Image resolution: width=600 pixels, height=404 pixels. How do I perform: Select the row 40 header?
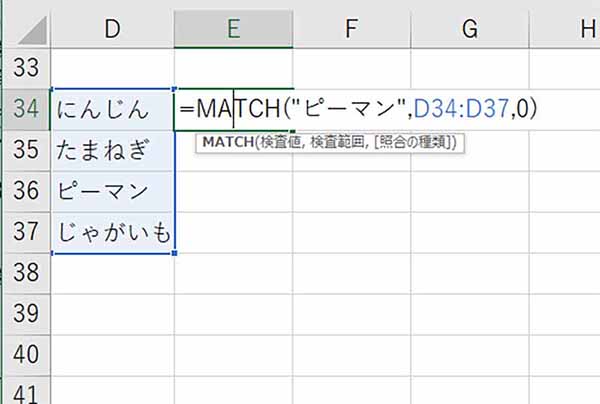[x=27, y=354]
